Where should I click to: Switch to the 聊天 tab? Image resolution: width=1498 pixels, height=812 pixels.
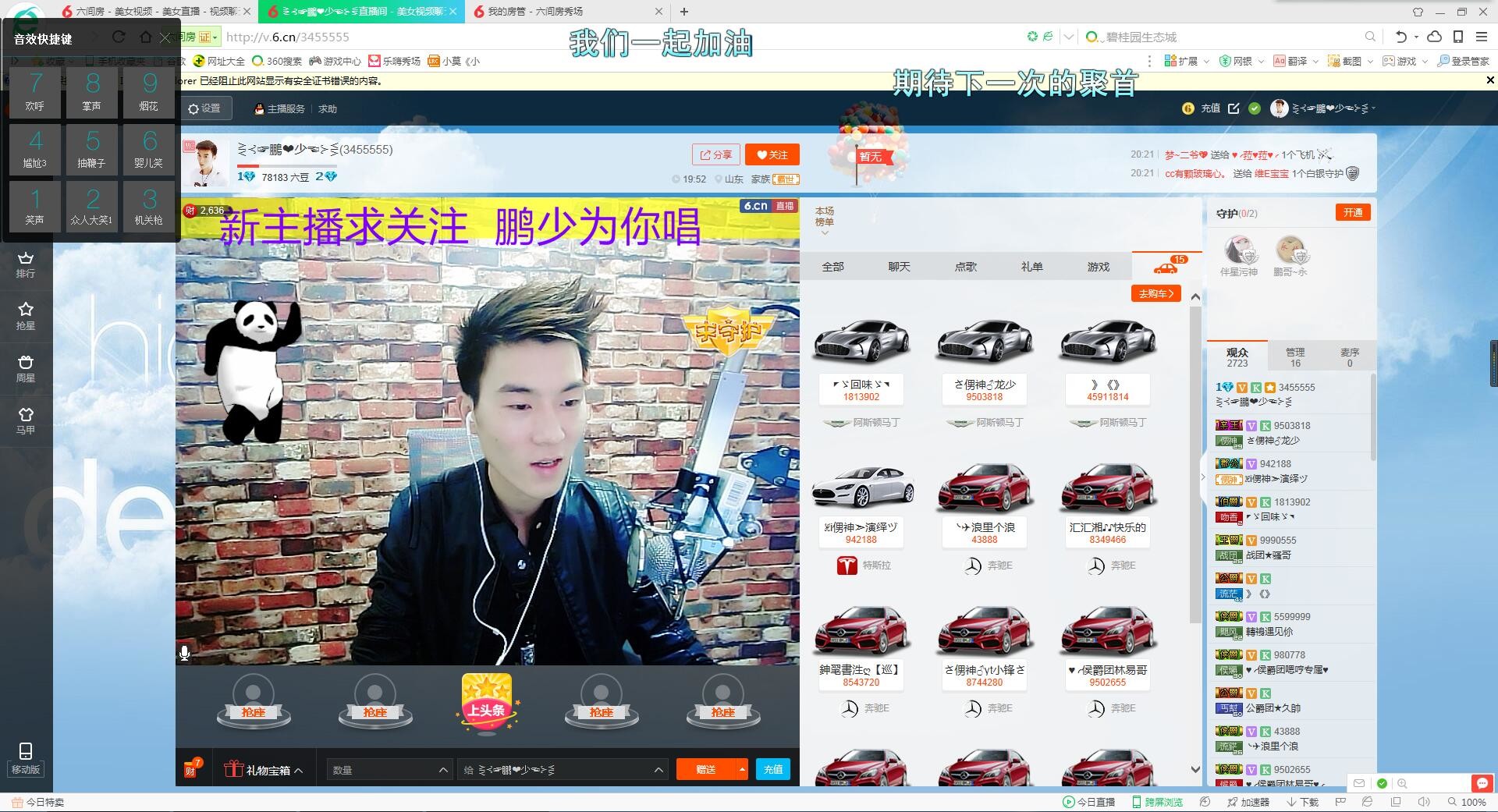899,267
